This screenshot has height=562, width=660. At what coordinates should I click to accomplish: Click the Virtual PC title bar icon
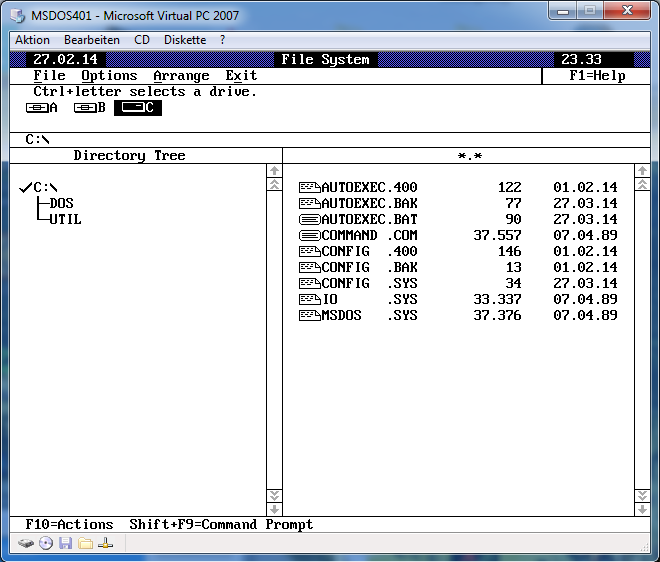[18, 16]
